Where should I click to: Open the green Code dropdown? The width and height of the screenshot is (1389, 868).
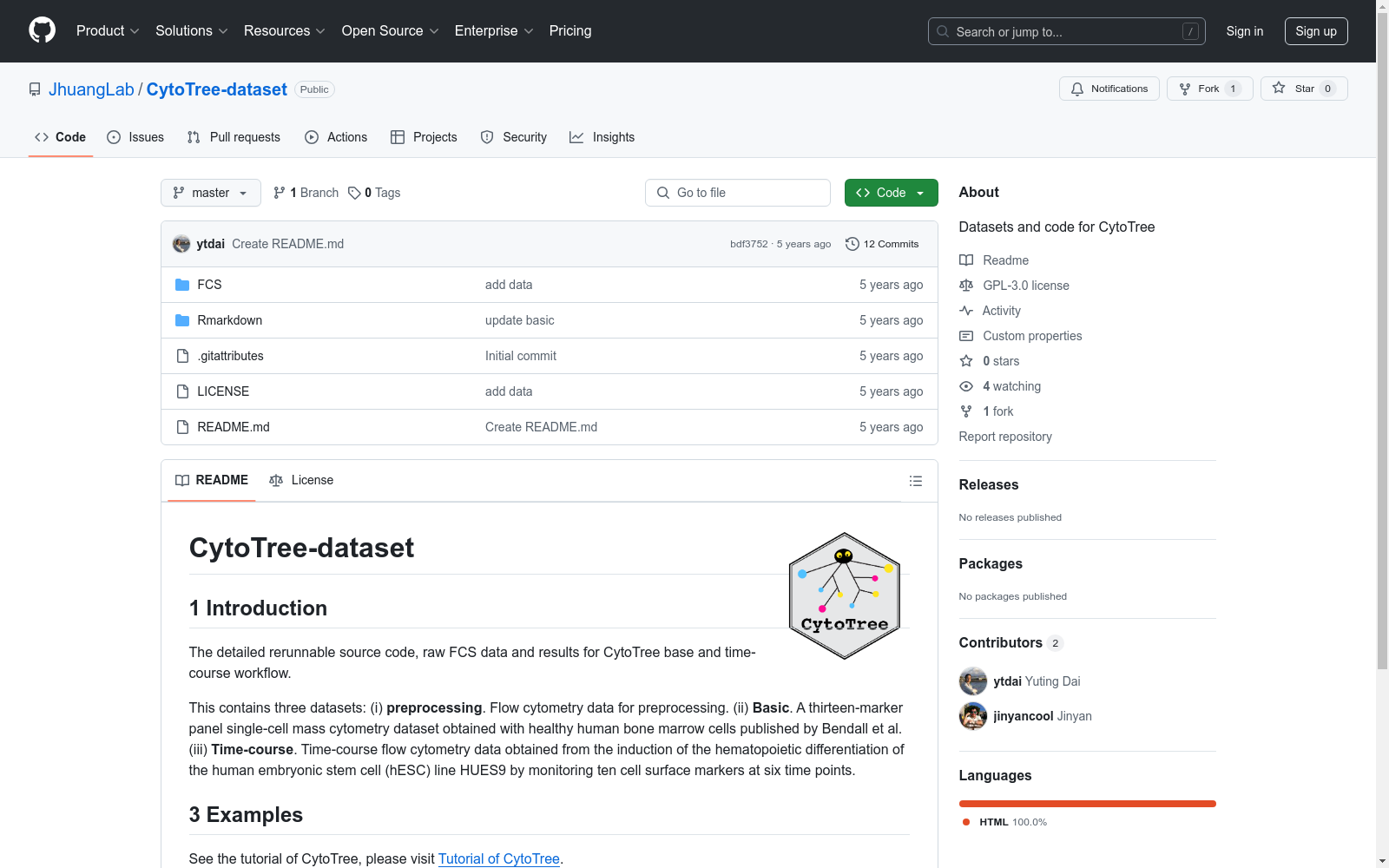pyautogui.click(x=891, y=193)
